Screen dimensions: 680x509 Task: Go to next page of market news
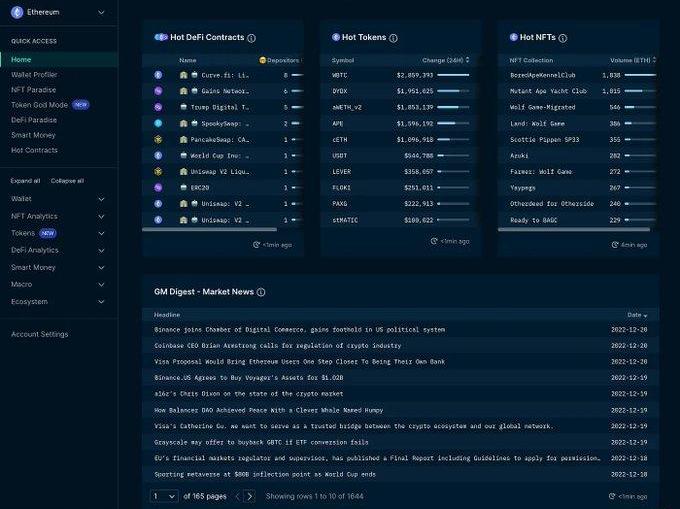pyautogui.click(x=249, y=496)
